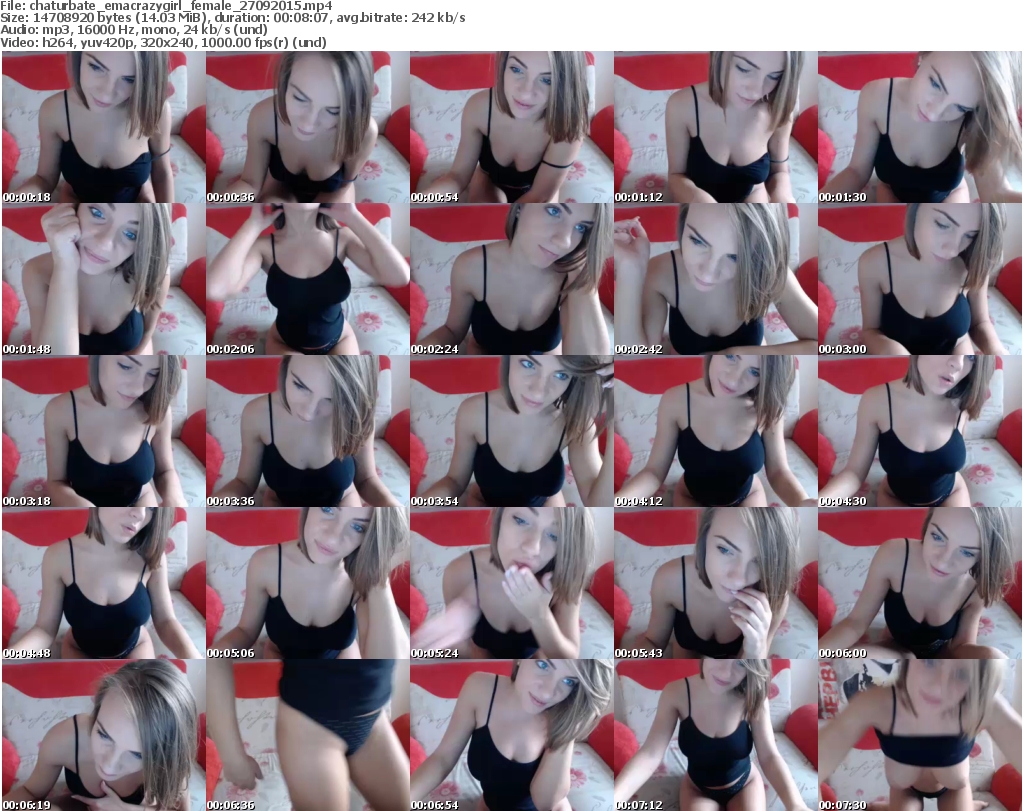Image resolution: width=1024 pixels, height=811 pixels.
Task: Choose the frame at 00:04:30
Action: pos(920,432)
